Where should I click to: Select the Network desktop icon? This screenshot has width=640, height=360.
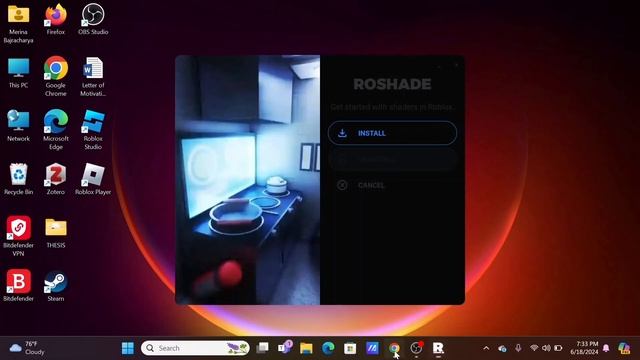(x=18, y=126)
